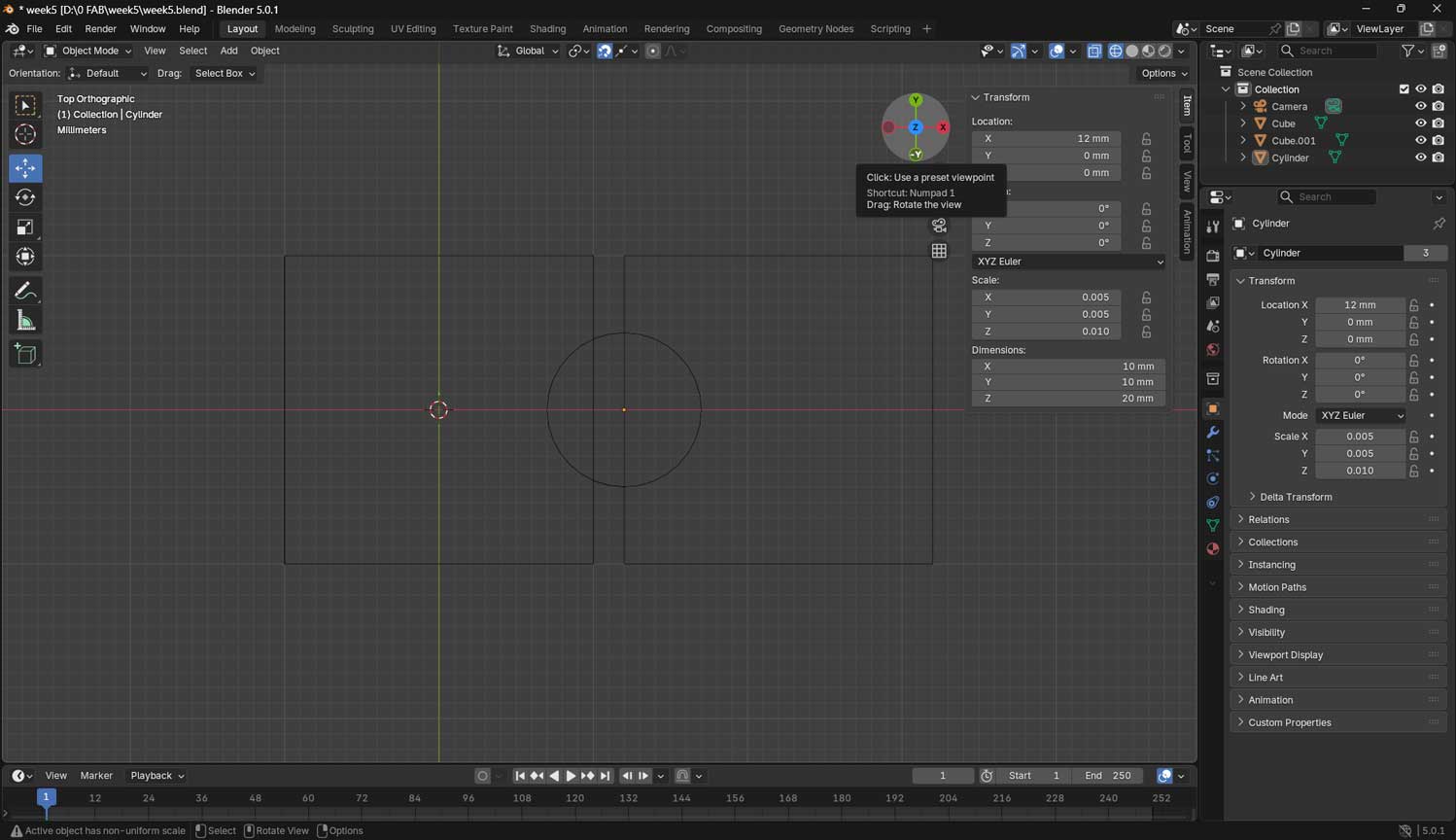Click the timeline playhead at frame 1
The width and height of the screenshot is (1456, 840).
point(46,797)
